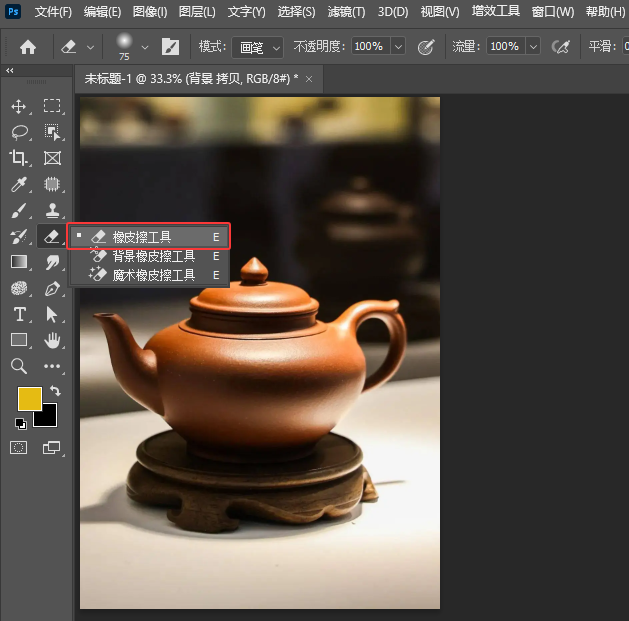Open the Edit Toolbar three-dots button
Viewport: 629px width, 621px height.
[52, 366]
